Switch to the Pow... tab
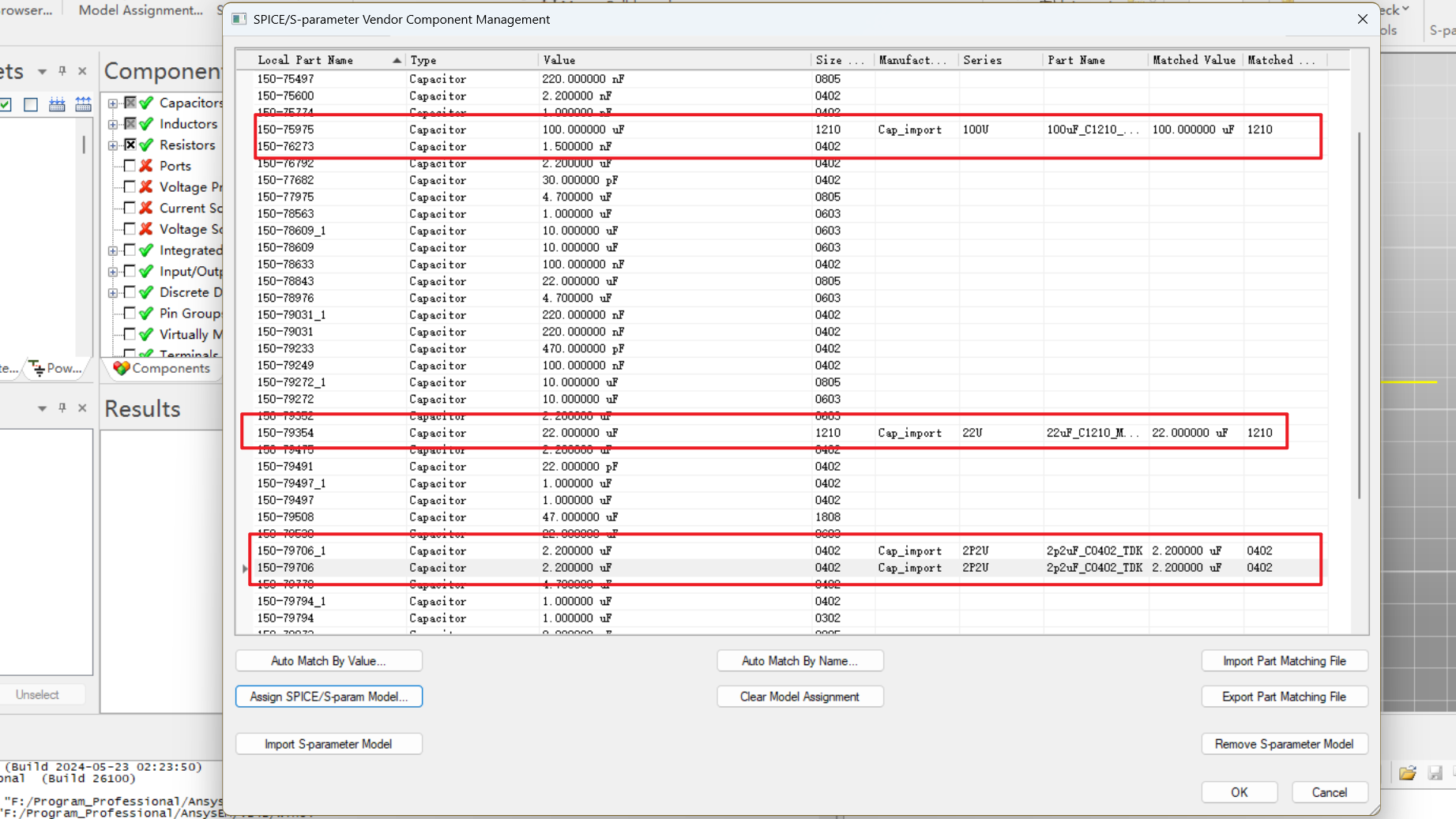This screenshot has height=819, width=1456. tap(56, 368)
